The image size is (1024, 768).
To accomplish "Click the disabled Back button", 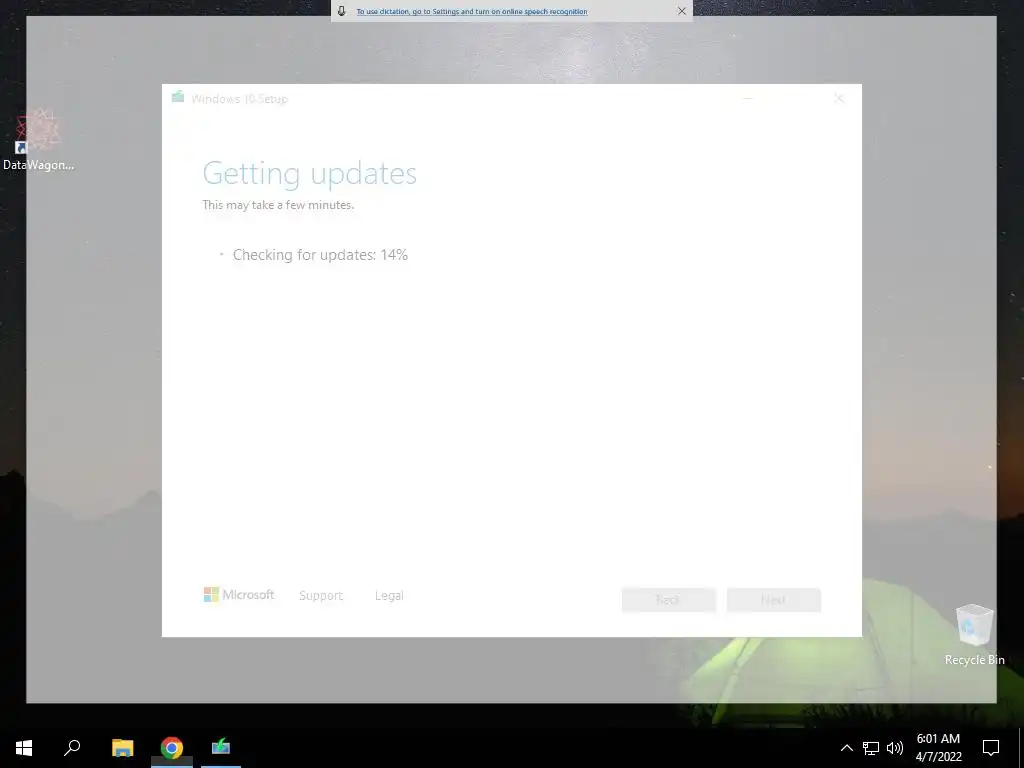I will pos(669,600).
